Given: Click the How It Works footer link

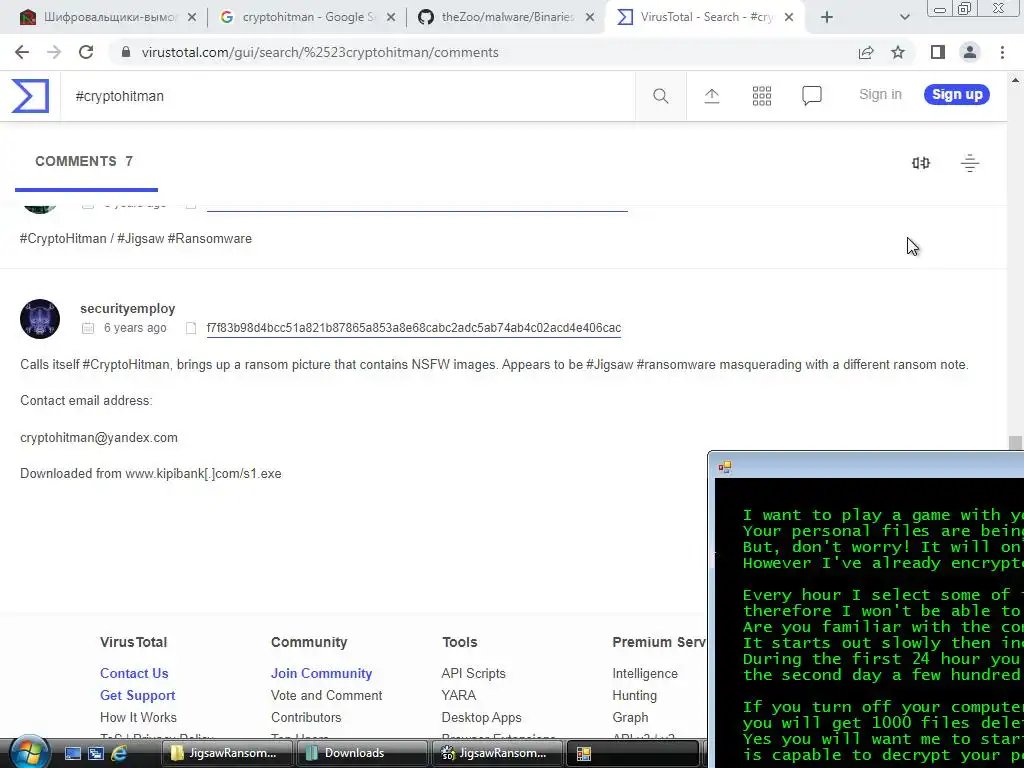Looking at the screenshot, I should 138,717.
